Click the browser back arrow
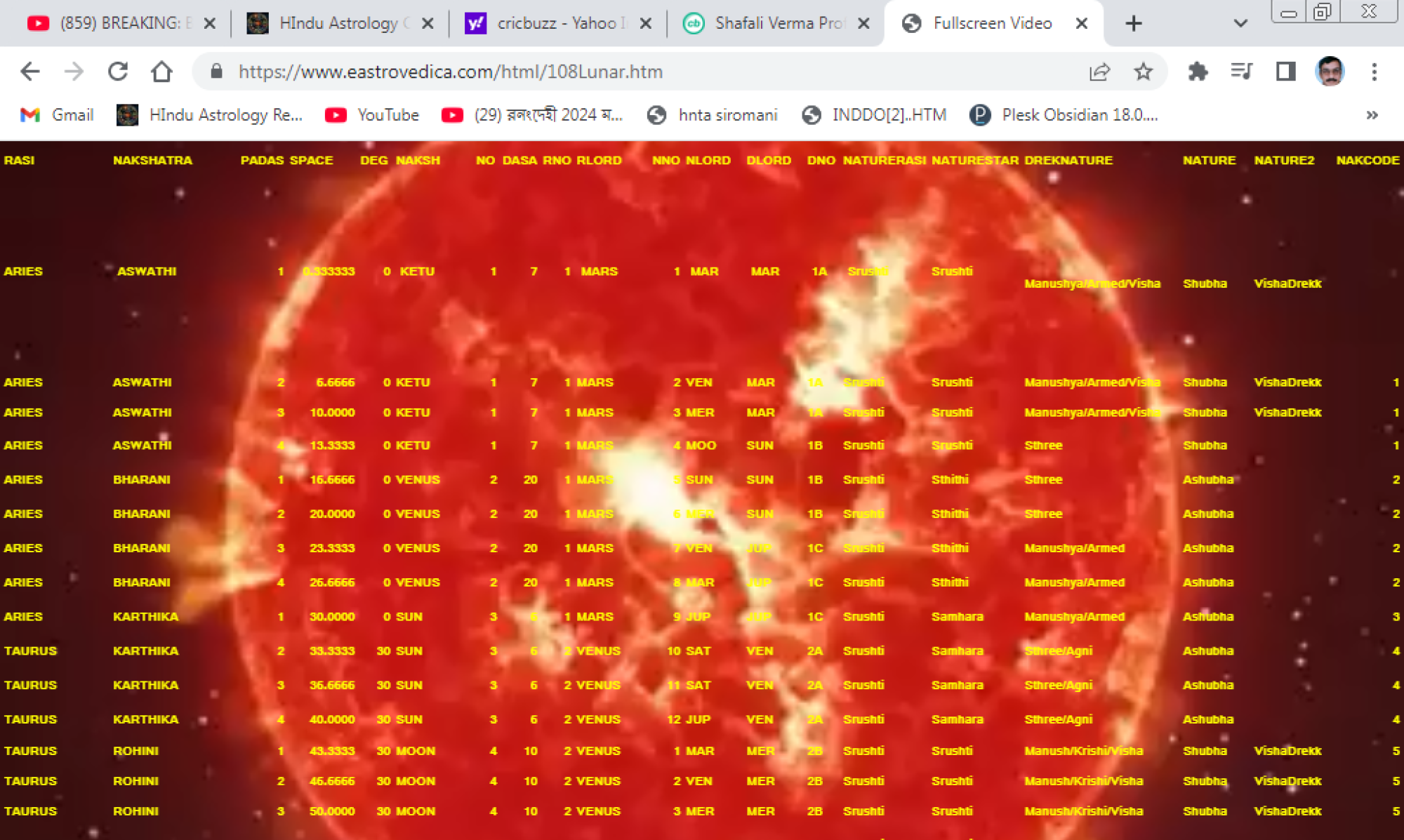Viewport: 1404px width, 840px height. (29, 72)
